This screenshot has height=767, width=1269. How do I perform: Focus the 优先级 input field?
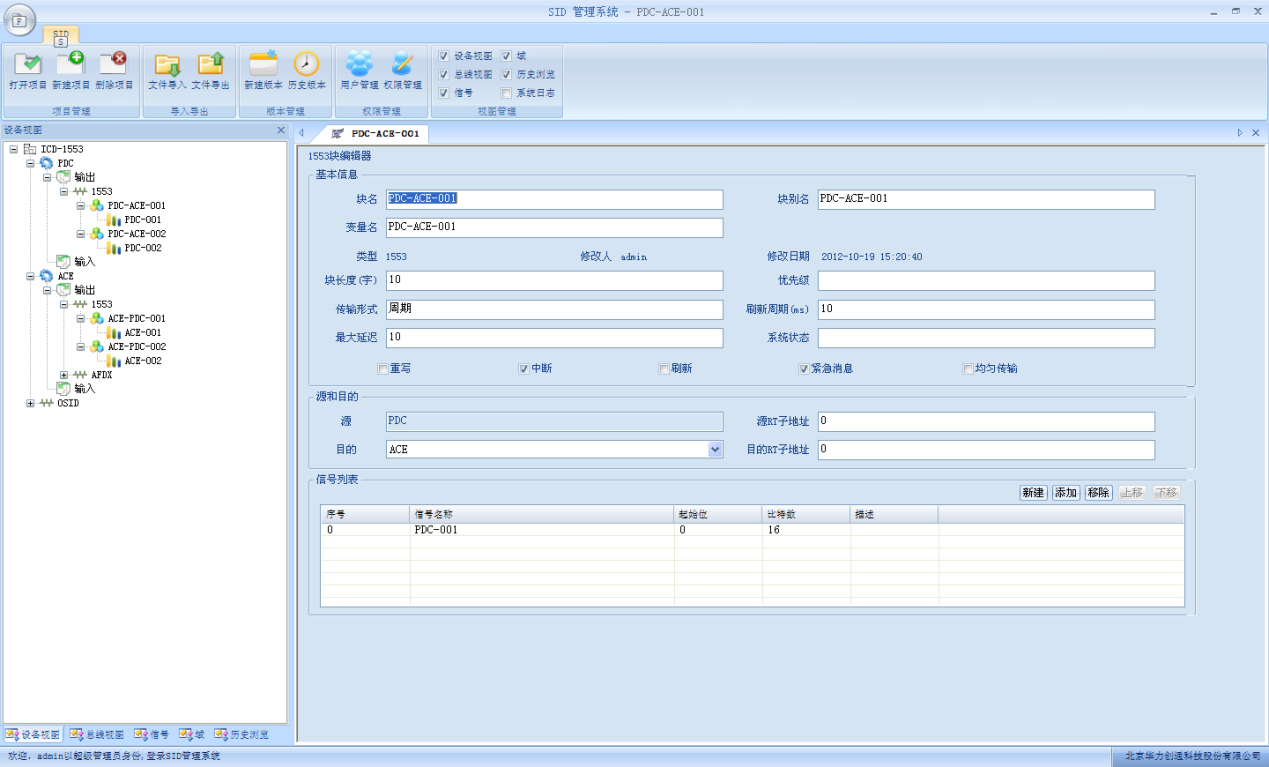click(x=986, y=281)
